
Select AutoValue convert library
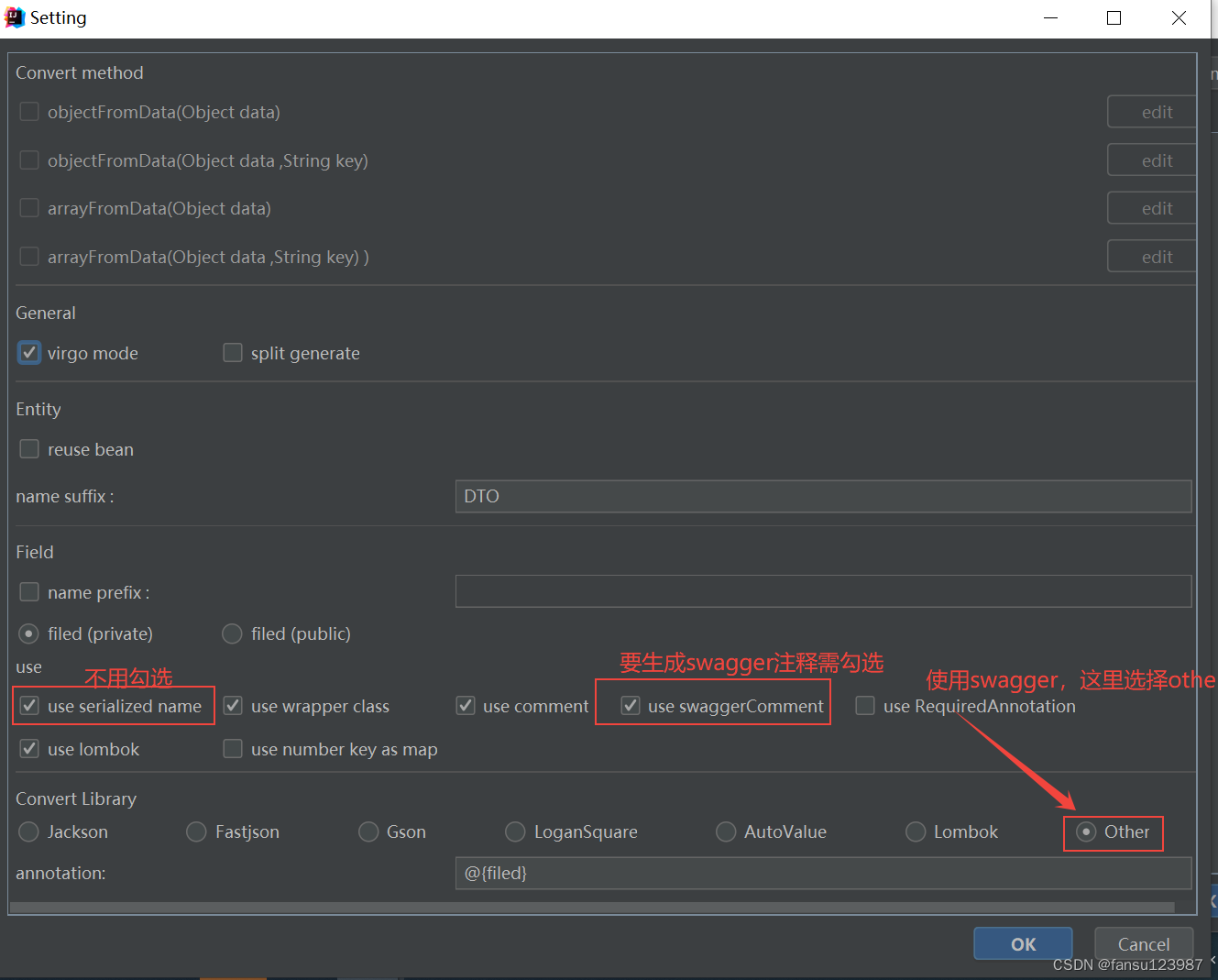(x=726, y=831)
